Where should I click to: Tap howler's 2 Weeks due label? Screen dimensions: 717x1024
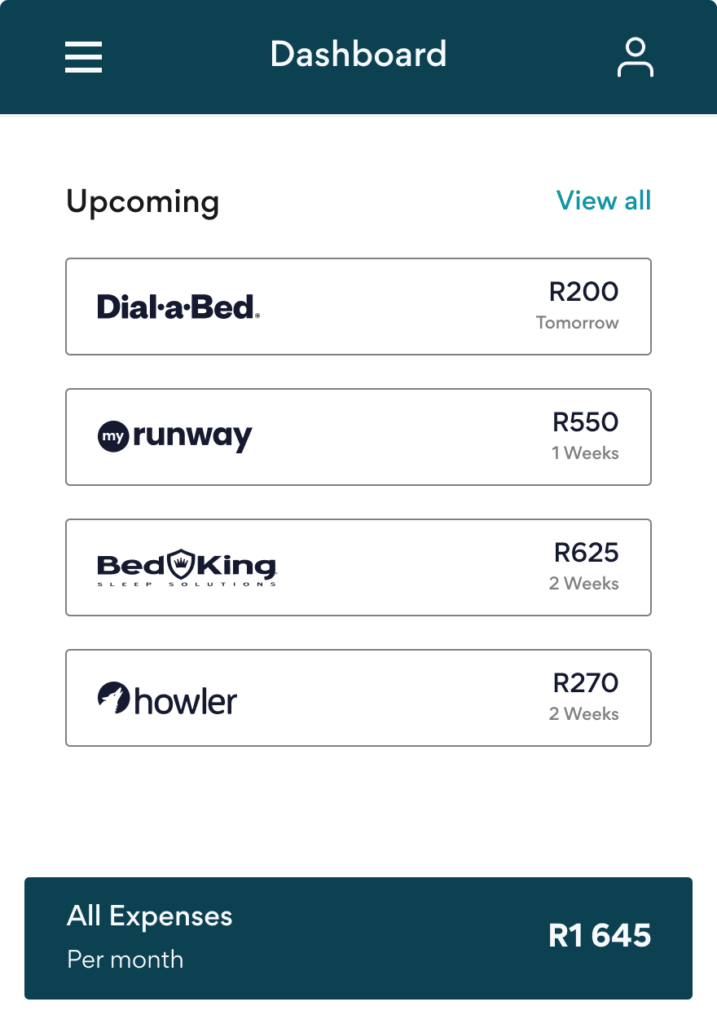coord(584,714)
